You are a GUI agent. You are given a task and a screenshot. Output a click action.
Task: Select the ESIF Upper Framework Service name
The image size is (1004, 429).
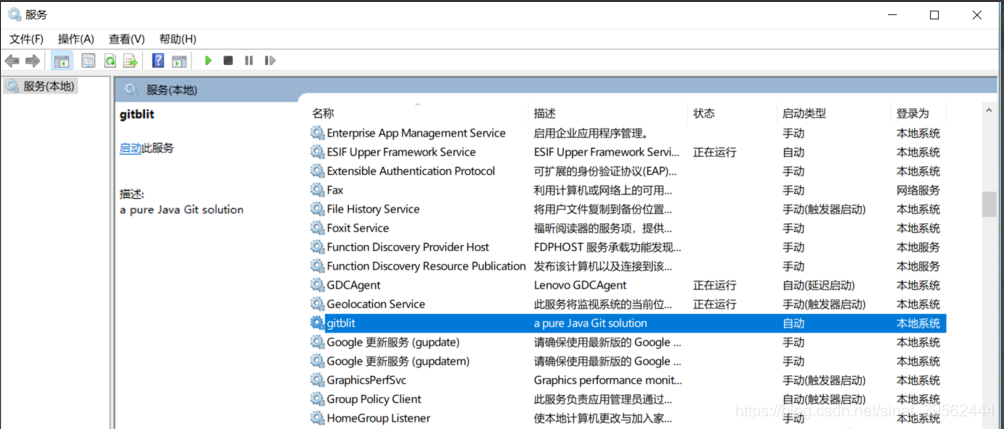(x=401, y=152)
